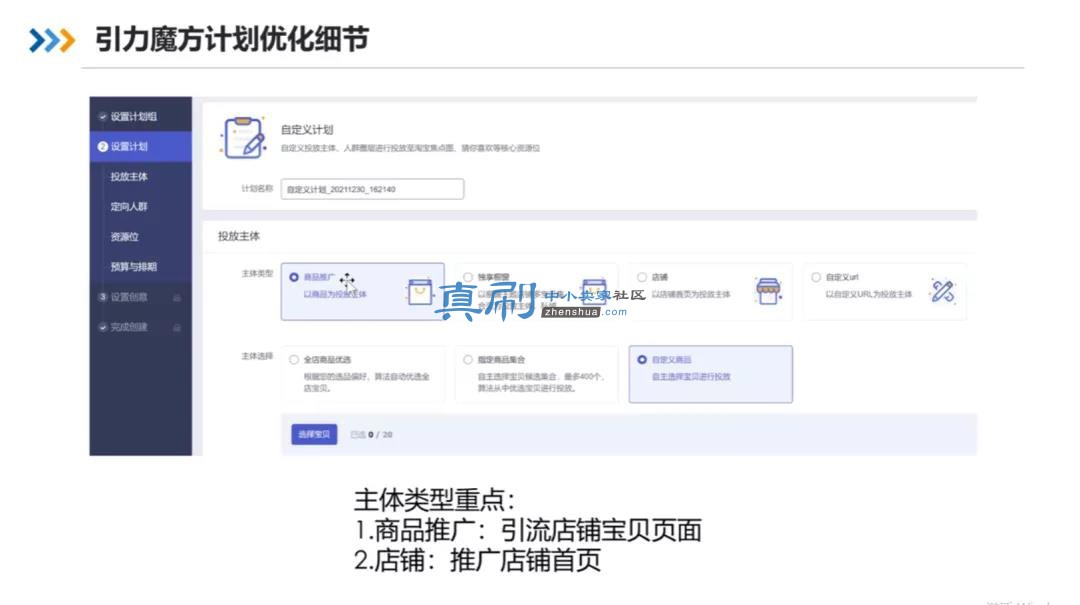Image resolution: width=1080 pixels, height=605 pixels.
Task: Click the custom plan clipboard icon
Action: (243, 137)
